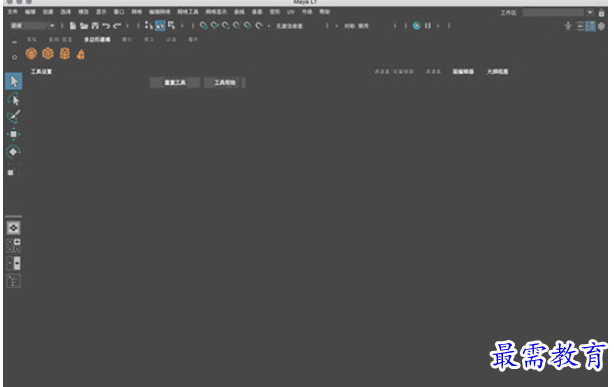This screenshot has width=614, height=387.
Task: Open the 对称: 禁用 symmetry dropdown
Action: (x=356, y=26)
